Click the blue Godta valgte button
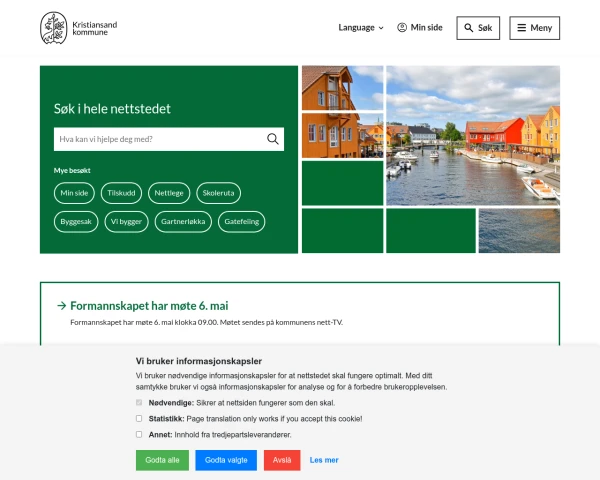Viewport: 600px width, 480px height. click(226, 460)
